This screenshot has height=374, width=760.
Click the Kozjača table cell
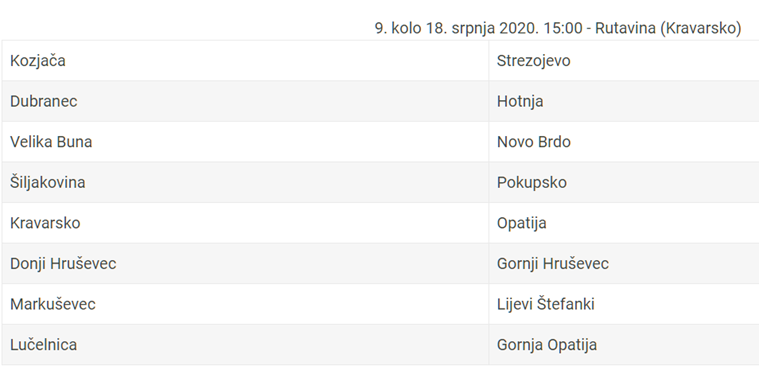pos(245,61)
